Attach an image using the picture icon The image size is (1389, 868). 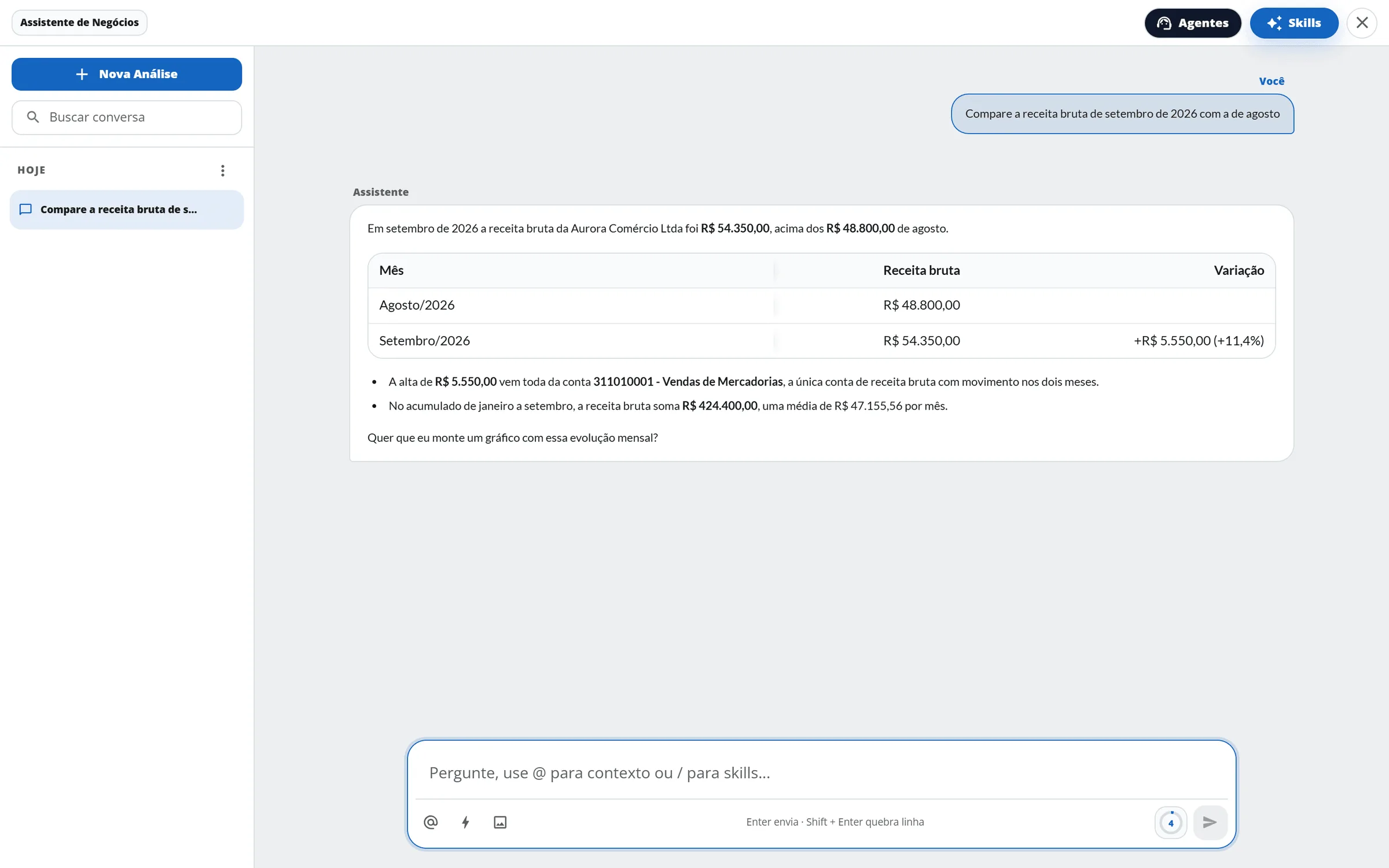click(x=500, y=822)
